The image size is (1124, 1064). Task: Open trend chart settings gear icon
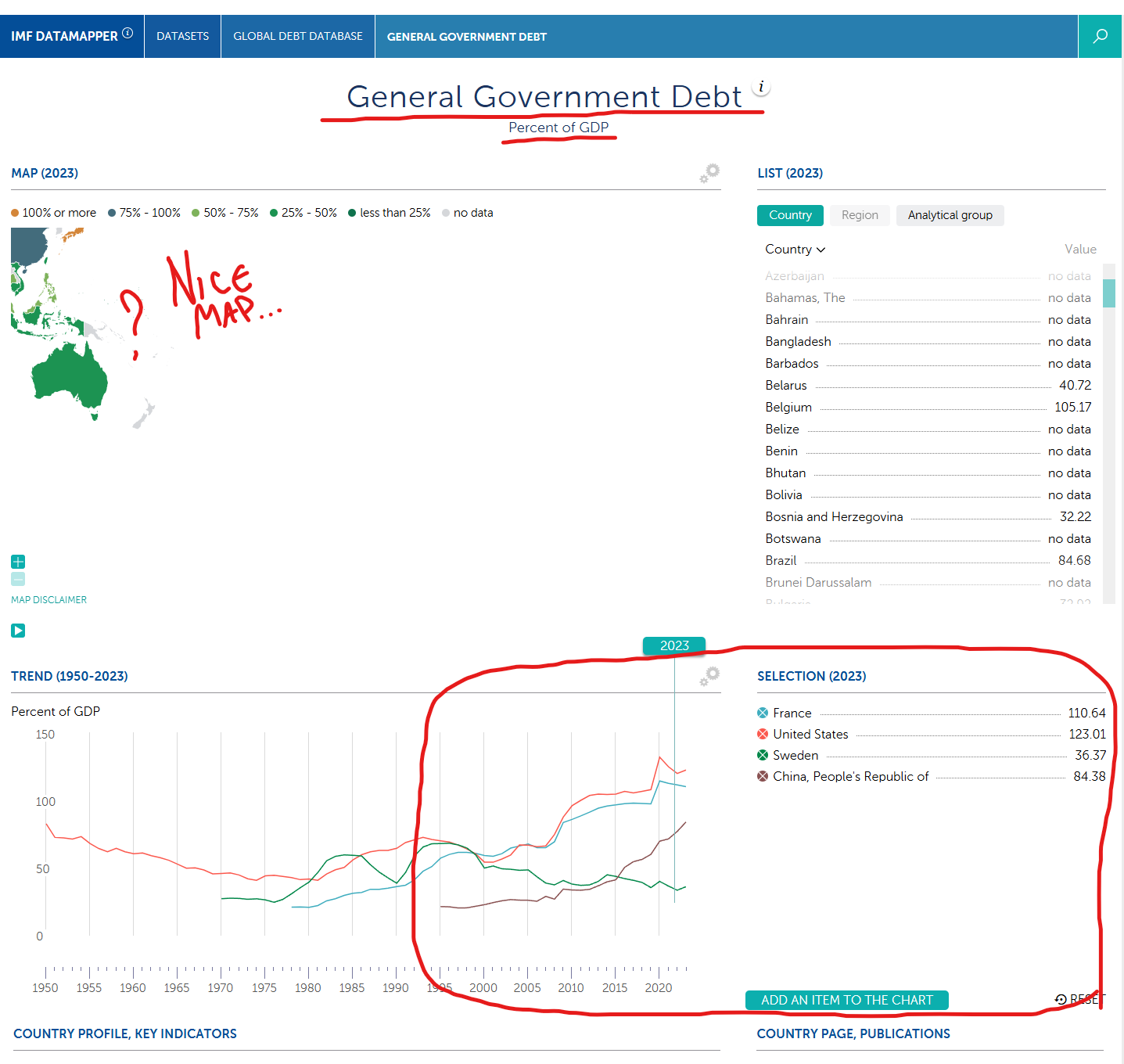[709, 676]
